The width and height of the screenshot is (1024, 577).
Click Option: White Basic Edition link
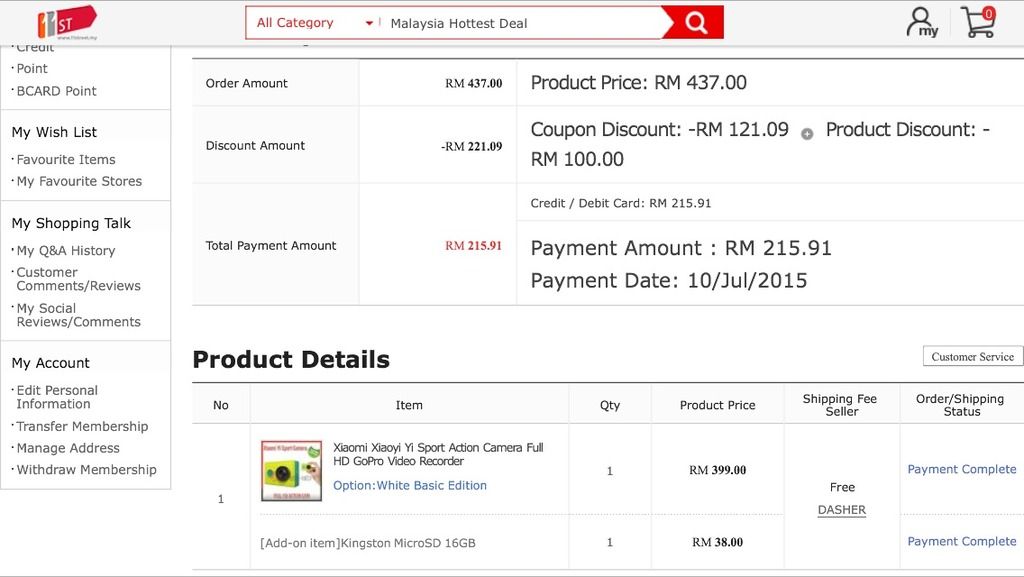click(x=410, y=485)
